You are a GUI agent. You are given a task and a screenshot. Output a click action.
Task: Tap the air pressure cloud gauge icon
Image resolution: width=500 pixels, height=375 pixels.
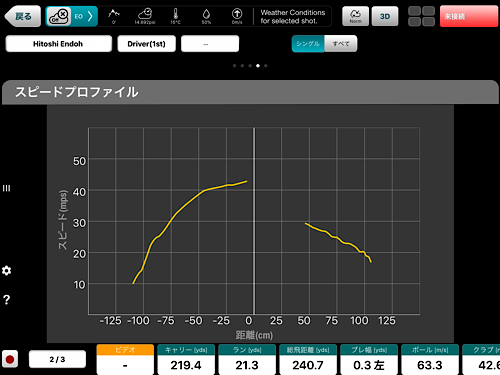[145, 15]
